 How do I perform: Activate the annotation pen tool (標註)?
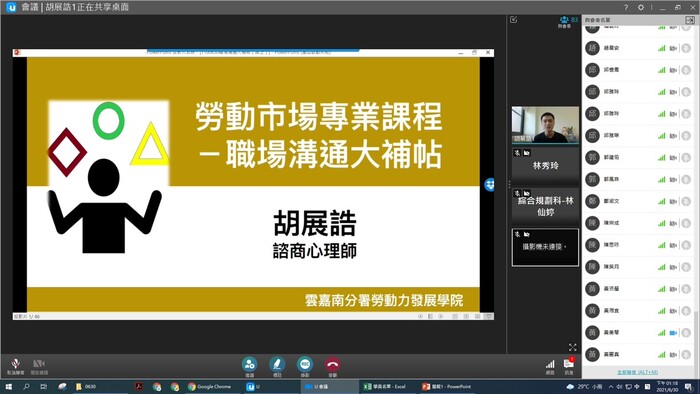pos(277,365)
